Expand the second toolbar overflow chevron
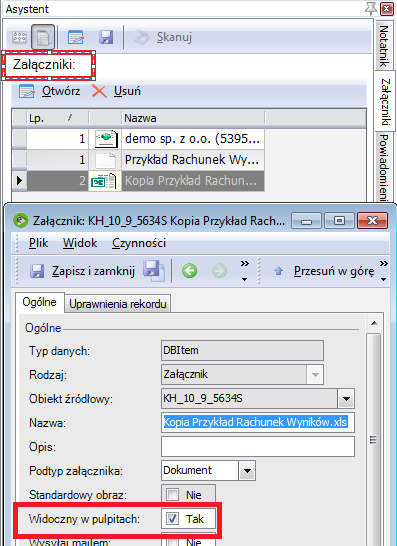The height and width of the screenshot is (546, 397). [384, 271]
